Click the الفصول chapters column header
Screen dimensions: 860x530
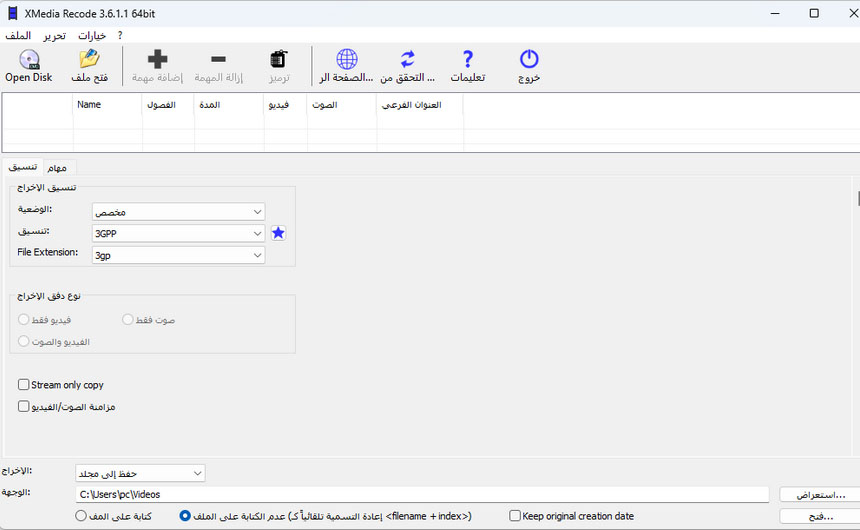[x=168, y=104]
